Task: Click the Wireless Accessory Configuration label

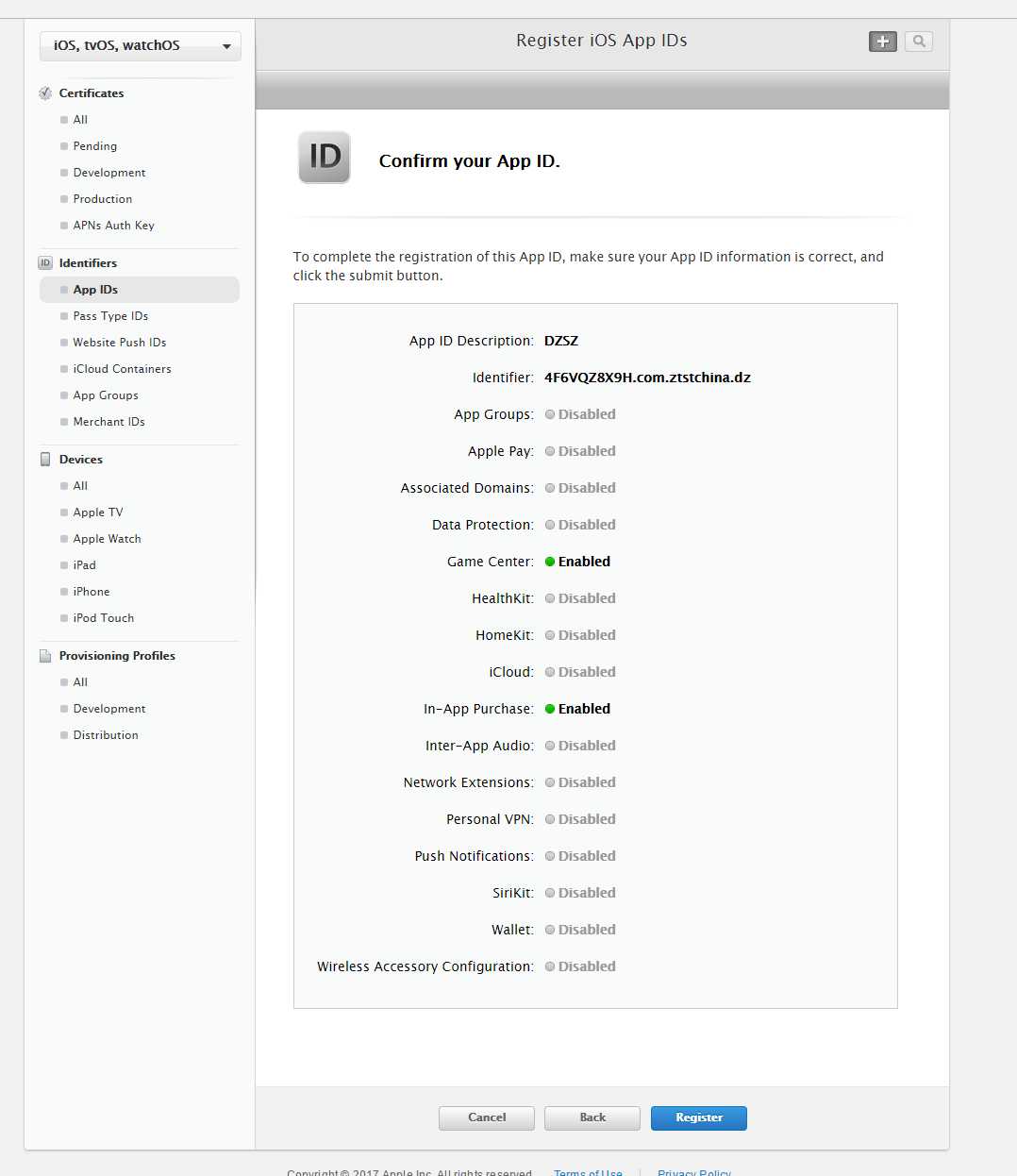Action: coord(425,966)
